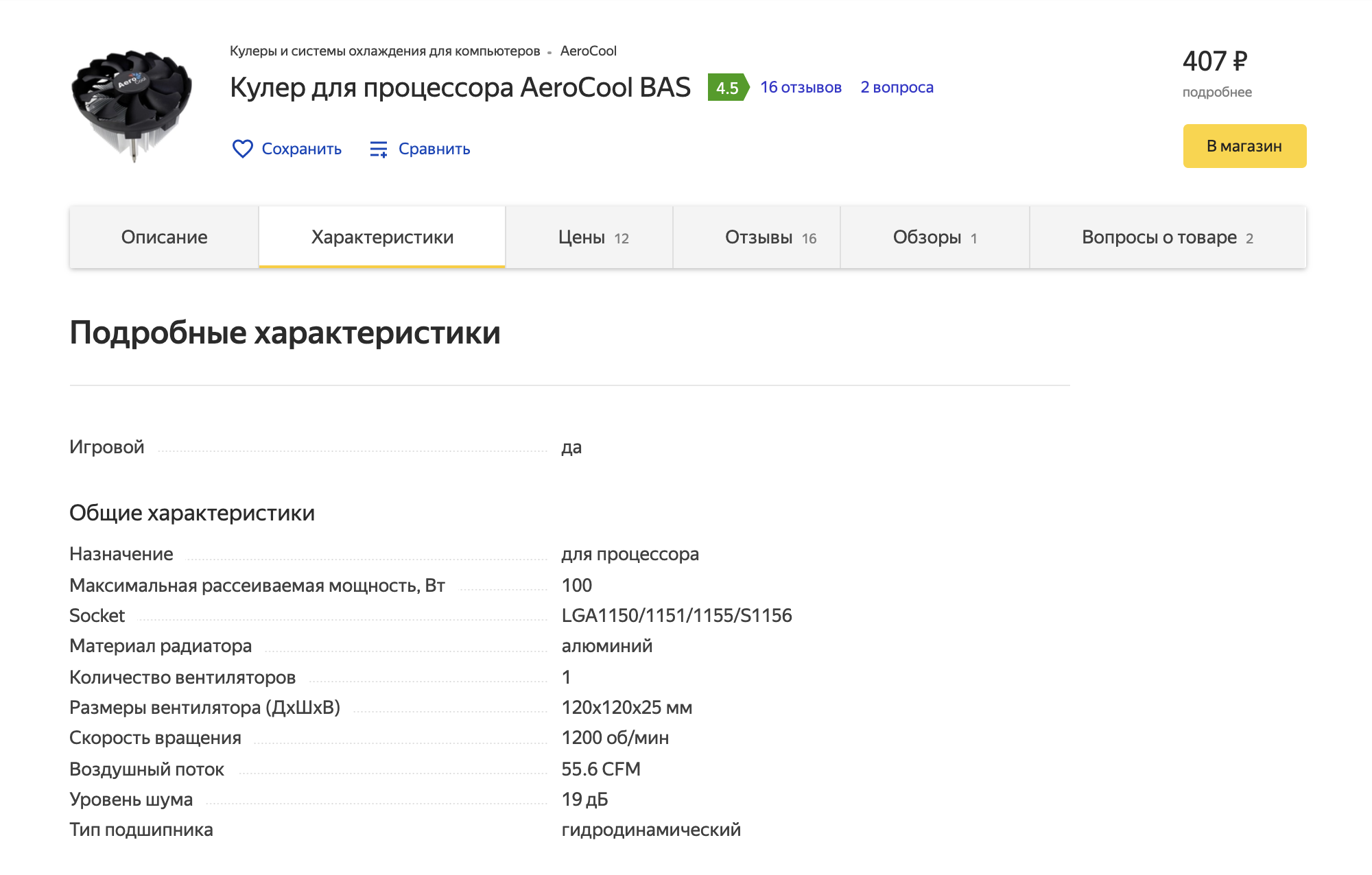
Task: Click the value для процессора
Action: point(630,554)
